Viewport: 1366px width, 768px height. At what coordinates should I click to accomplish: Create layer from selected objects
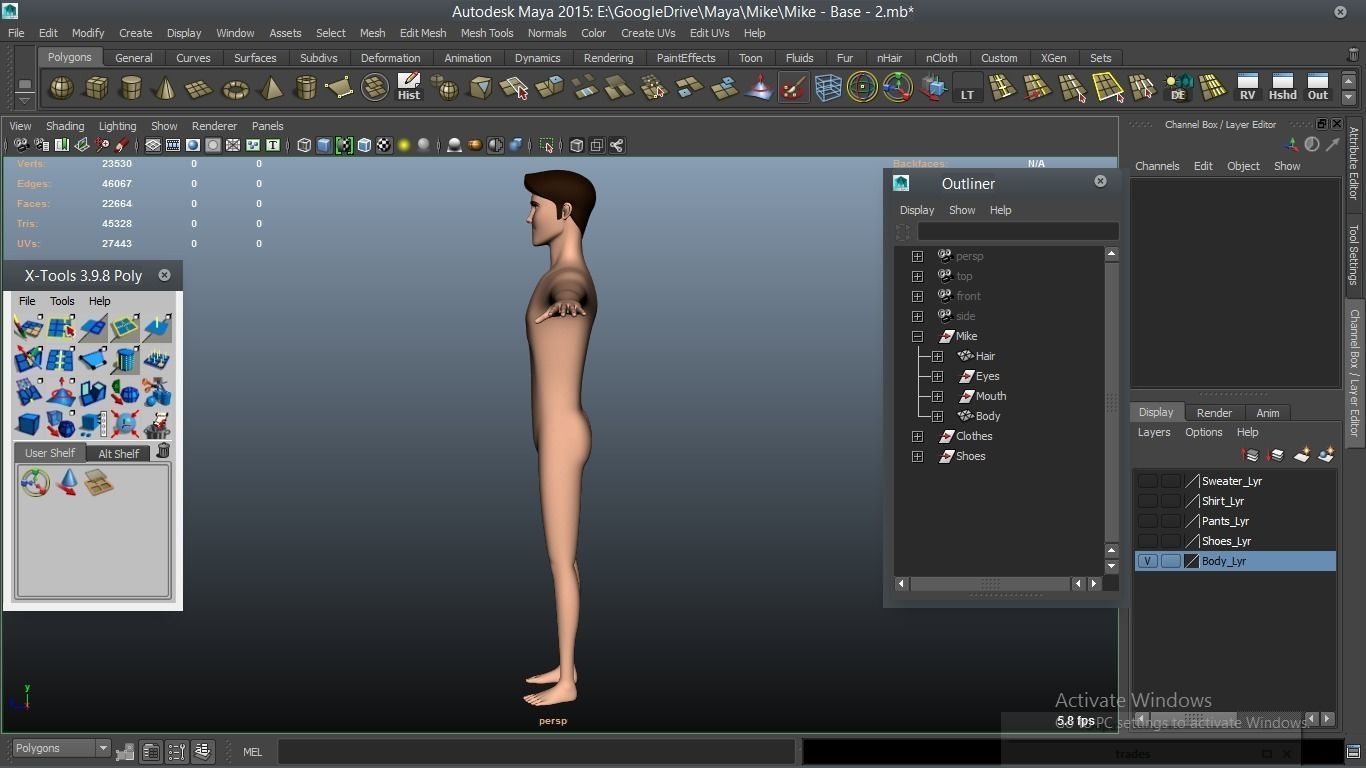pos(1326,455)
